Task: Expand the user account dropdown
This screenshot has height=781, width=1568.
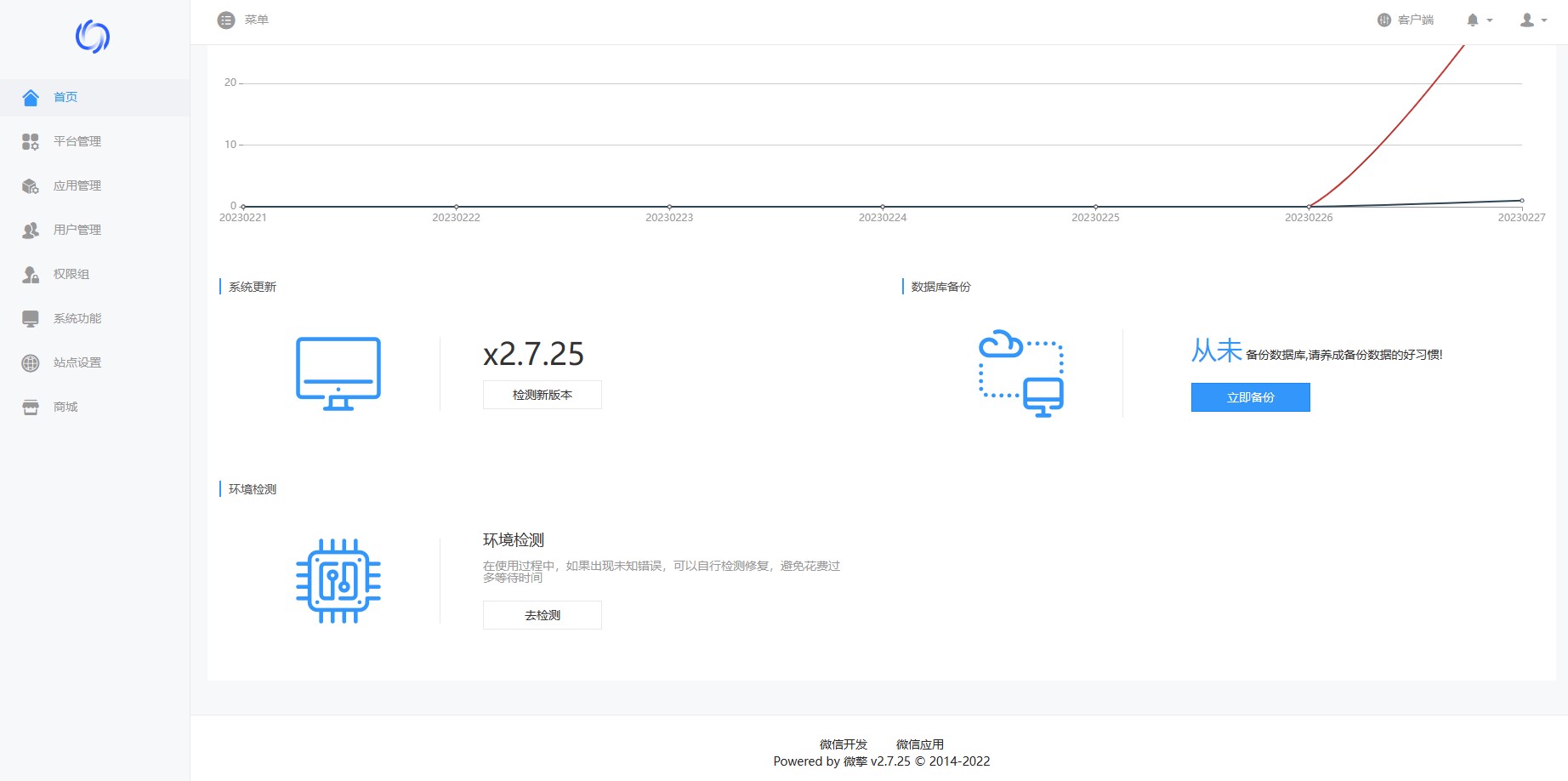Action: pos(1532,20)
